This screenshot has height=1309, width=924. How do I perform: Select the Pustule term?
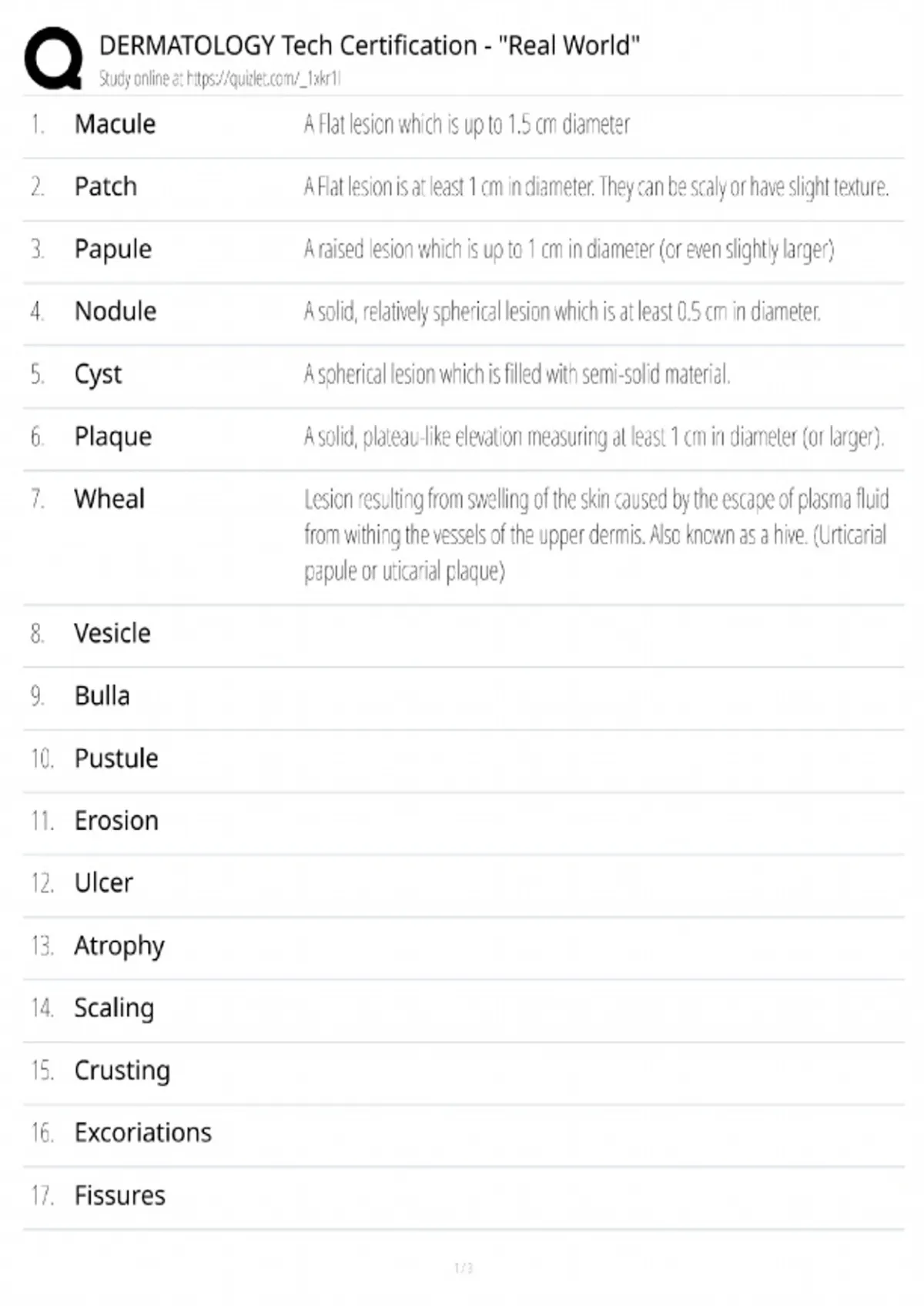tap(116, 758)
